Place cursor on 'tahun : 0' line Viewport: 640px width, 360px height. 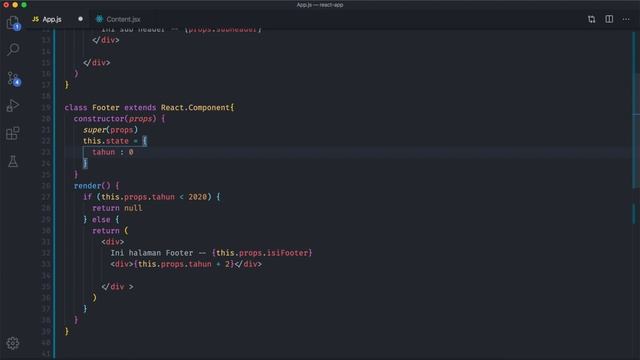(x=113, y=152)
